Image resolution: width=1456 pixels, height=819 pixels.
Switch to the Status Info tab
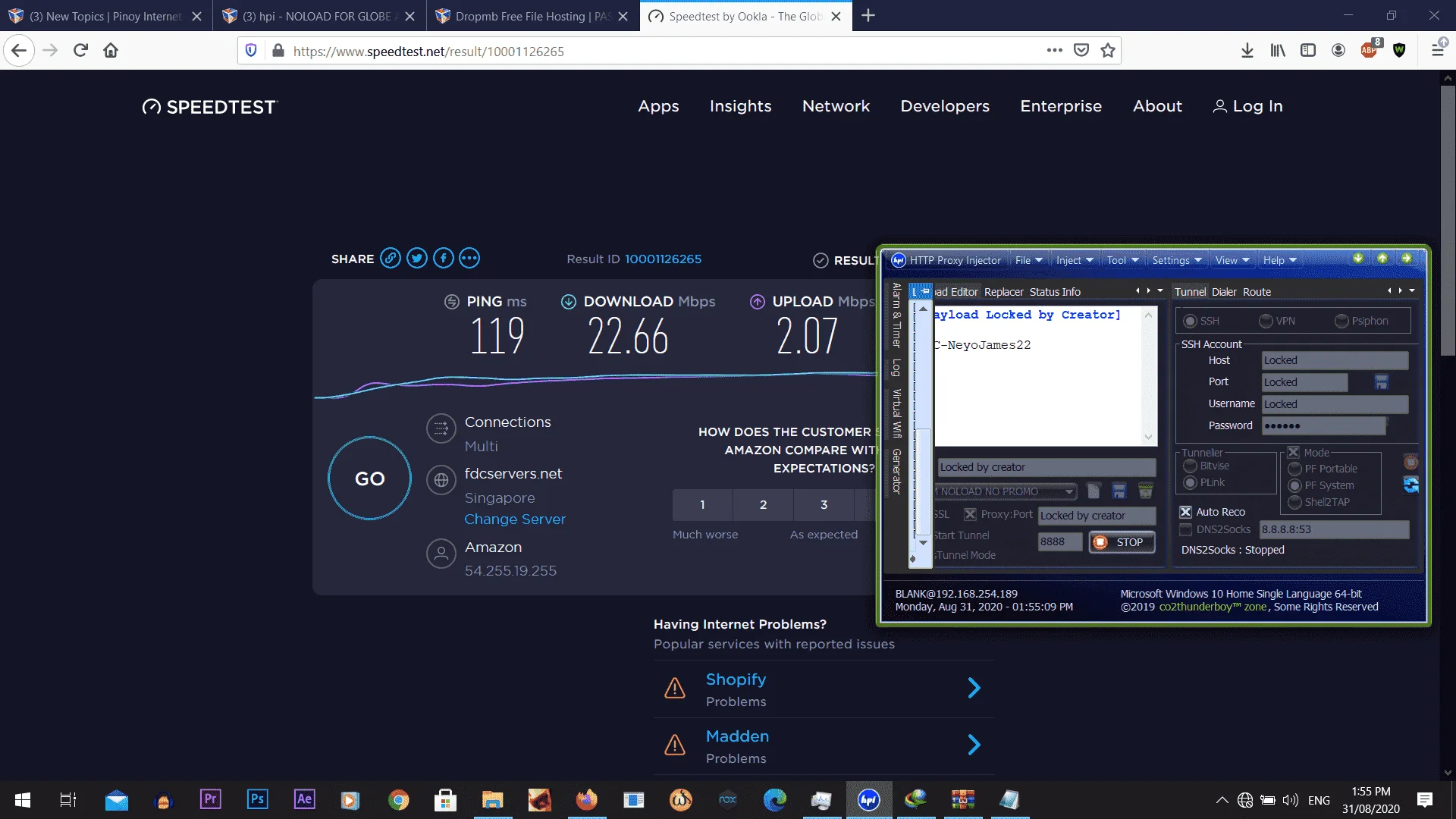(1055, 292)
